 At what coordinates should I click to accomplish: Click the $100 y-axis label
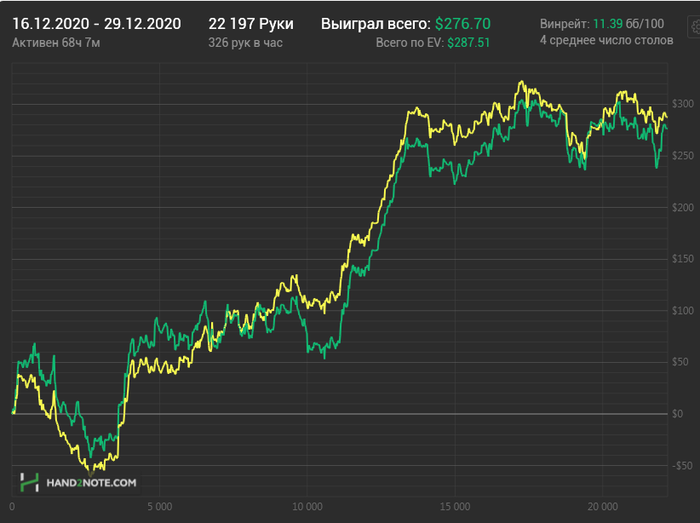click(x=683, y=310)
